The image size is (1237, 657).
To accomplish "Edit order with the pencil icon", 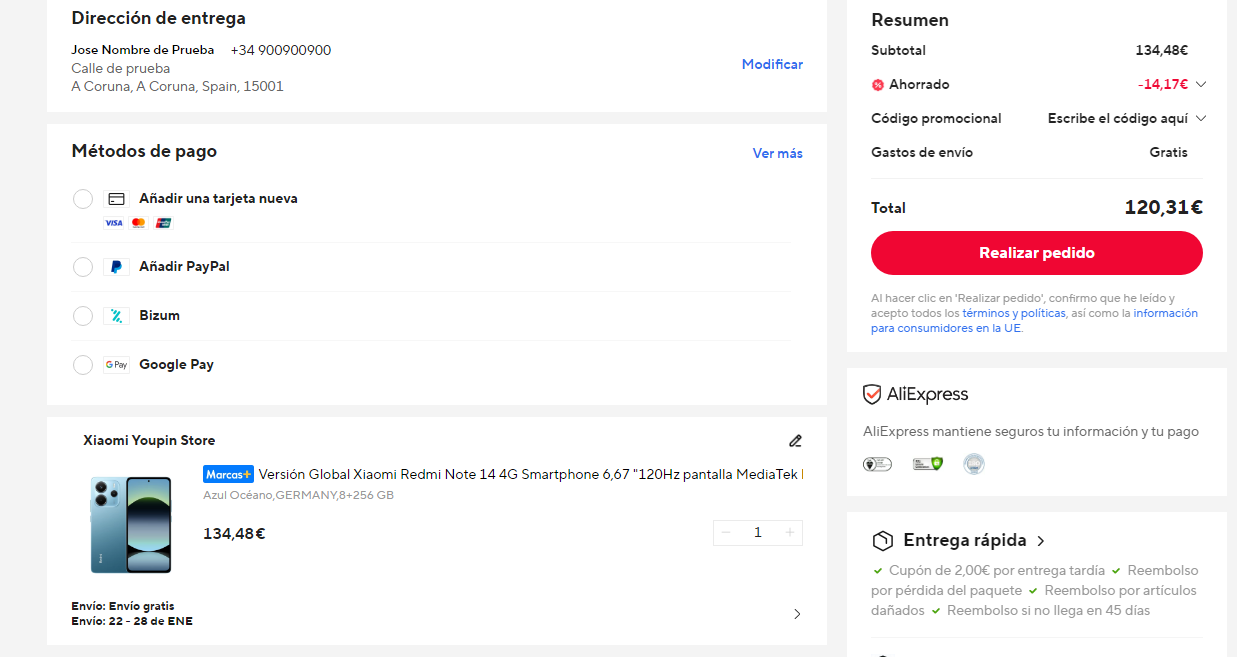I will tap(795, 441).
